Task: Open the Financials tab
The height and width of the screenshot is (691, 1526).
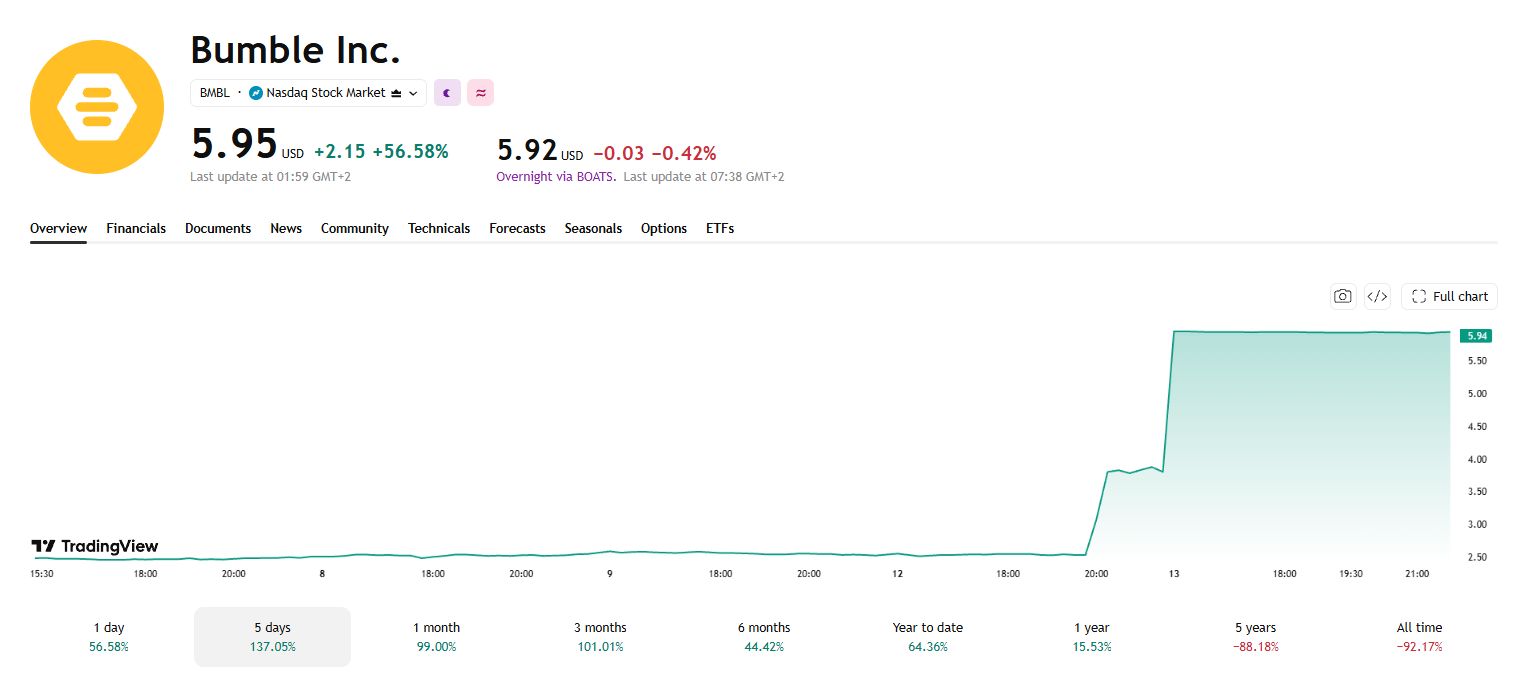Action: [136, 228]
